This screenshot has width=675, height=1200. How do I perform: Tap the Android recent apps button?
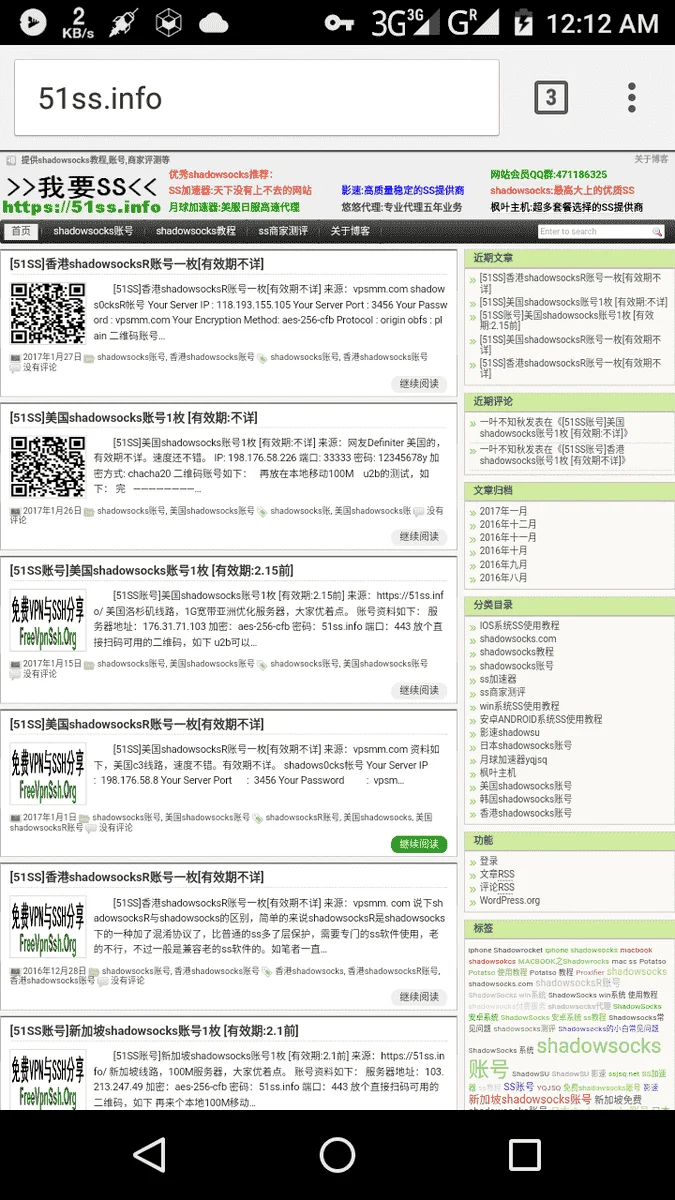[x=525, y=1155]
